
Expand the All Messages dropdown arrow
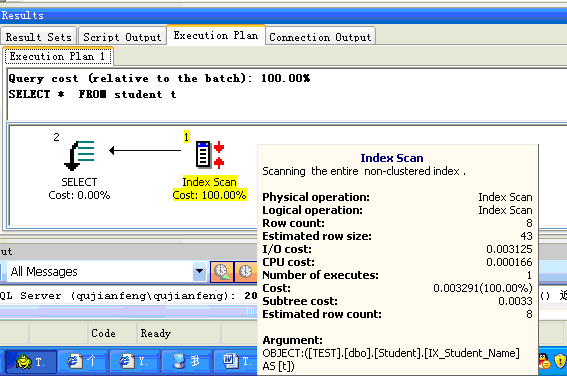199,271
